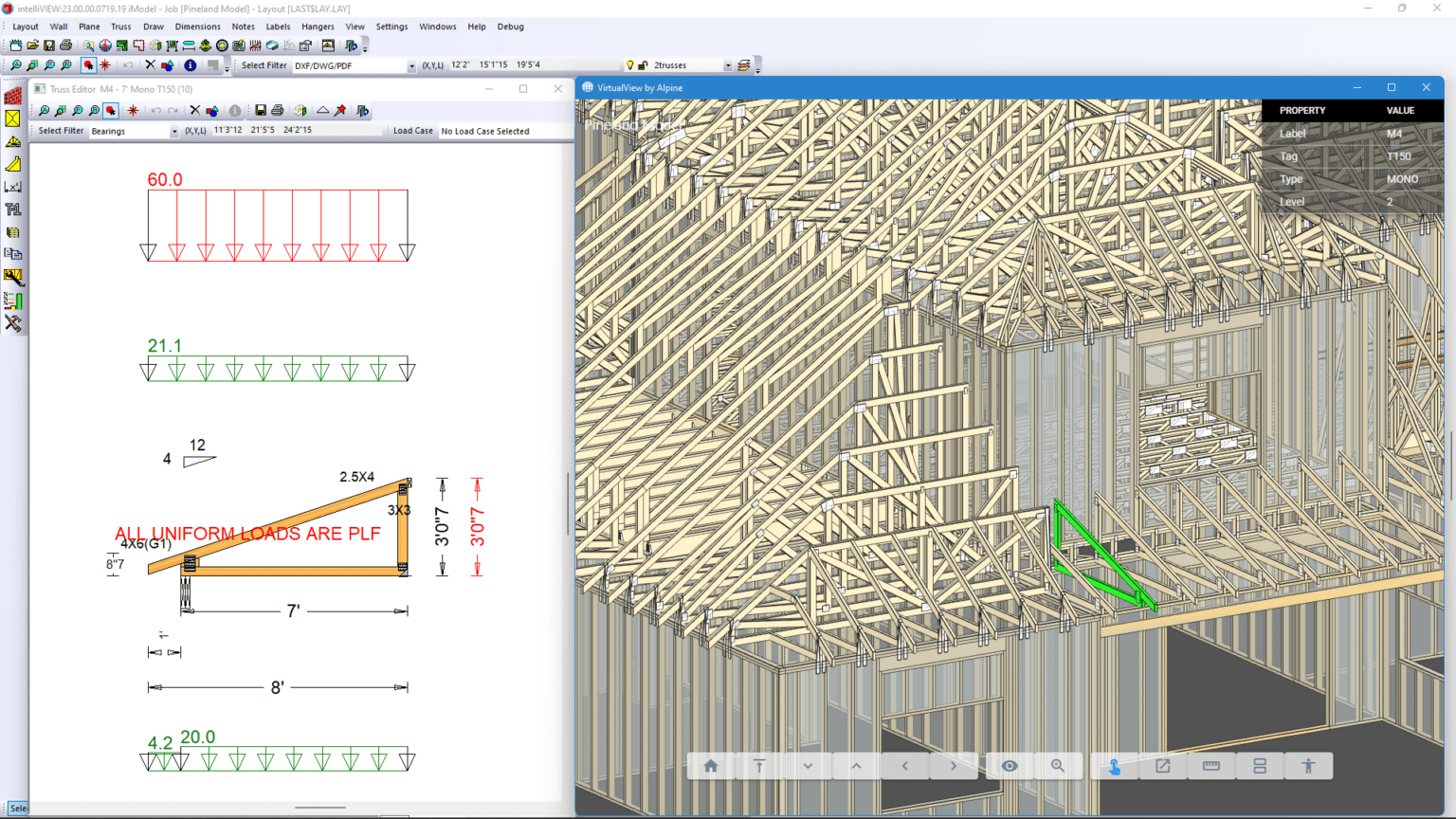Click the red asterisk icon in Truss Editor
Image resolution: width=1456 pixels, height=819 pixels.
[x=133, y=111]
